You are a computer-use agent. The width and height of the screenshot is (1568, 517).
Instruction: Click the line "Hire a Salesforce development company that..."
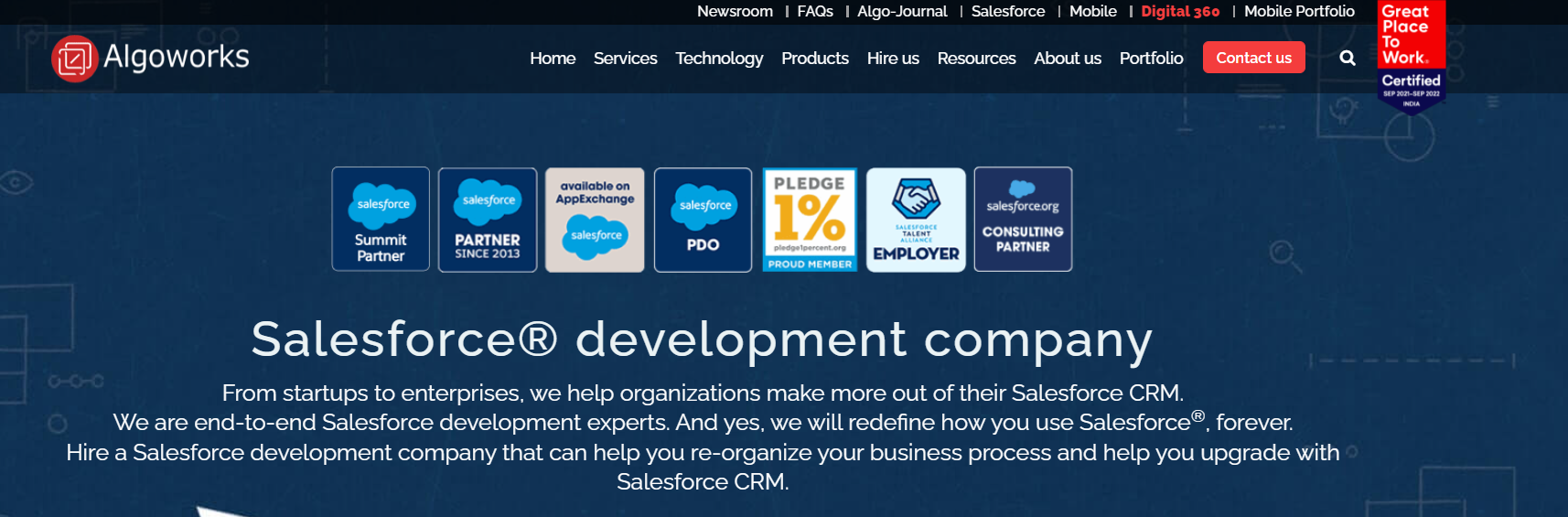tap(703, 452)
